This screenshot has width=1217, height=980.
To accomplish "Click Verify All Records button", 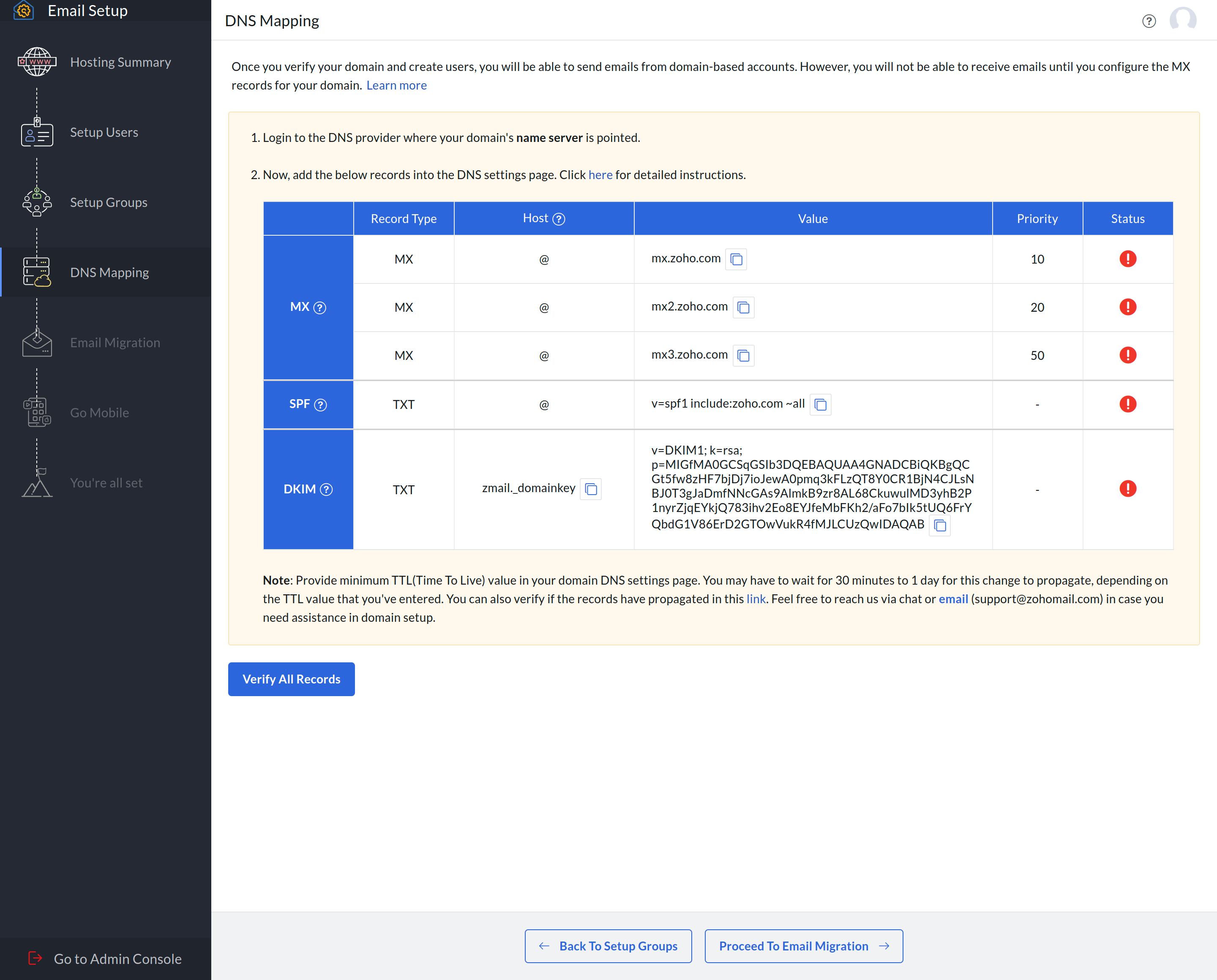I will 292,679.
